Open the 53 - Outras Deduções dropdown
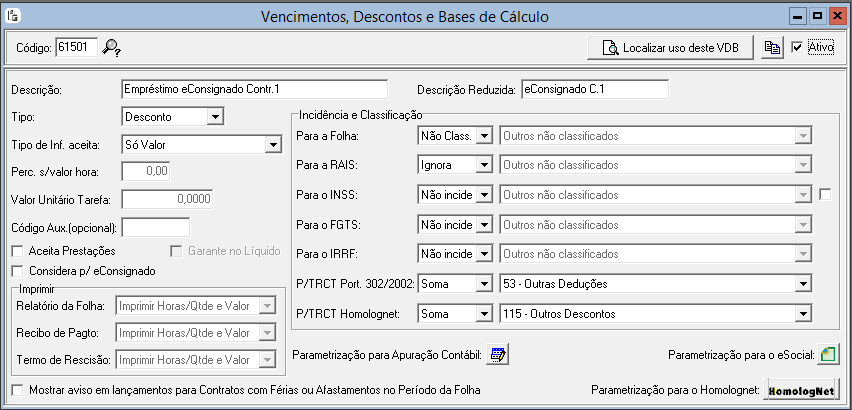852x410 pixels. (803, 283)
